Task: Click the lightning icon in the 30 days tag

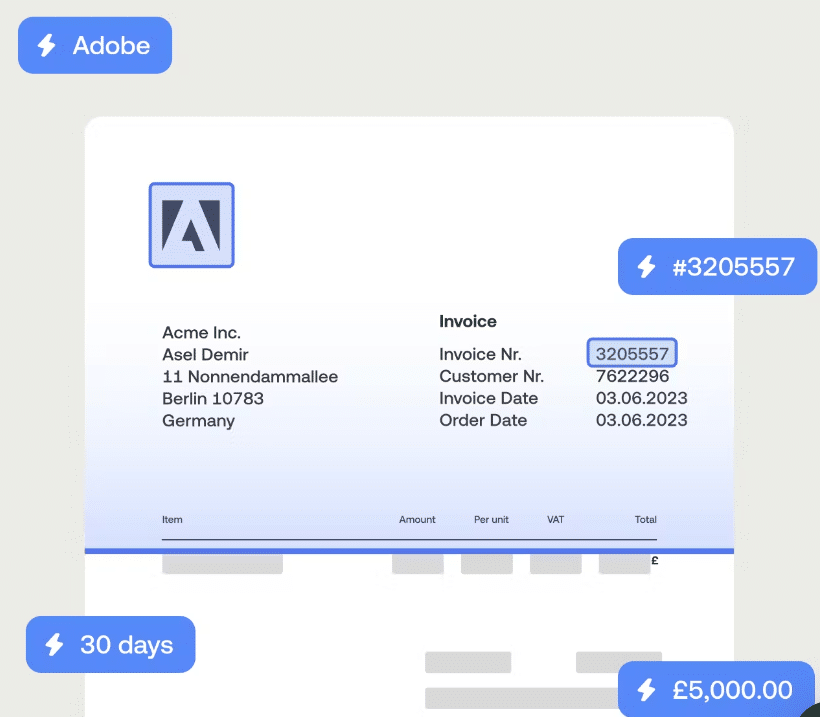Action: [54, 645]
